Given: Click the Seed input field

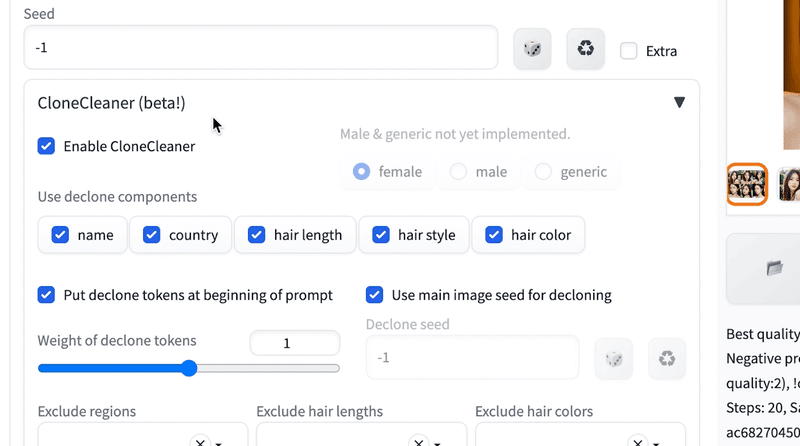Looking at the screenshot, I should pyautogui.click(x=260, y=47).
